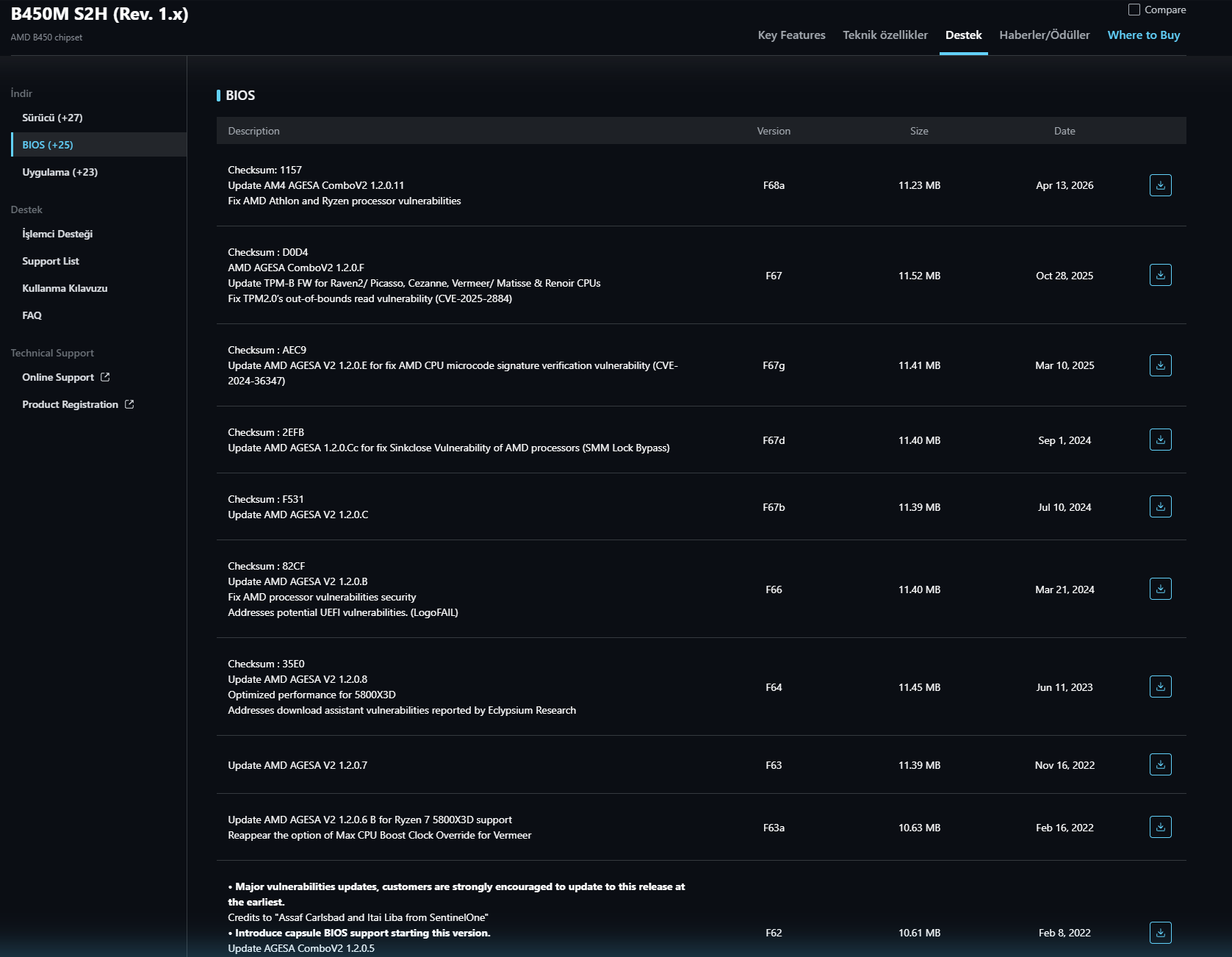
Task: Select BIOS (+25) in sidebar
Action: pyautogui.click(x=99, y=145)
